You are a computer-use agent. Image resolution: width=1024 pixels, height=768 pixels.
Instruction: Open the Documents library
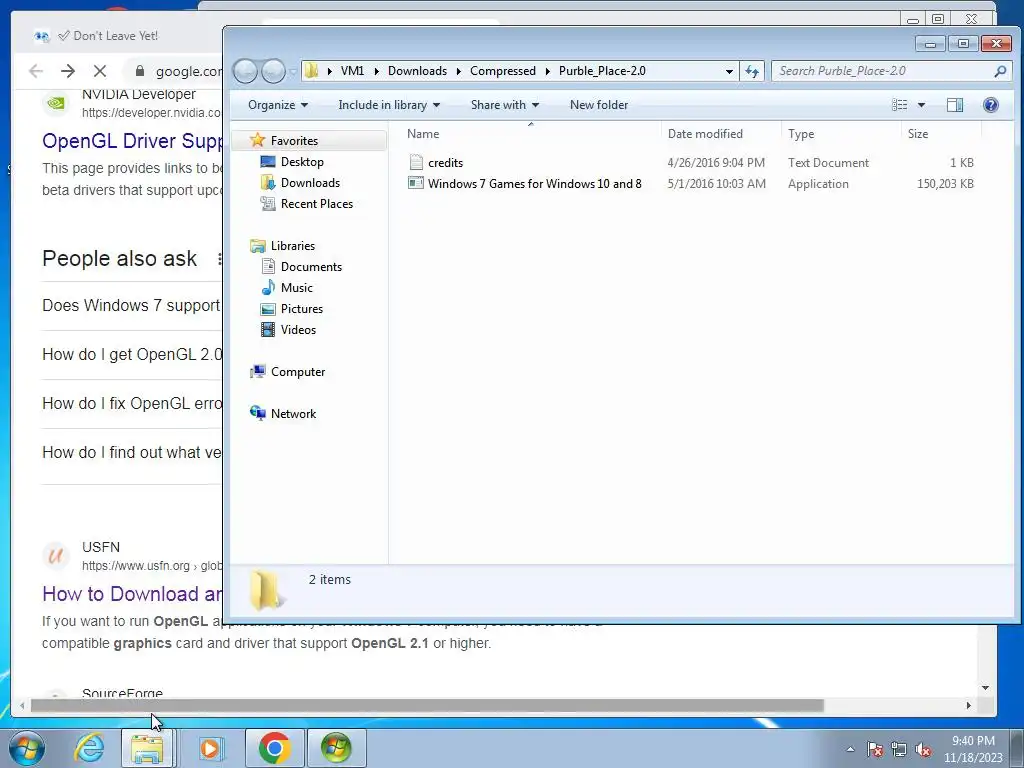(x=311, y=266)
